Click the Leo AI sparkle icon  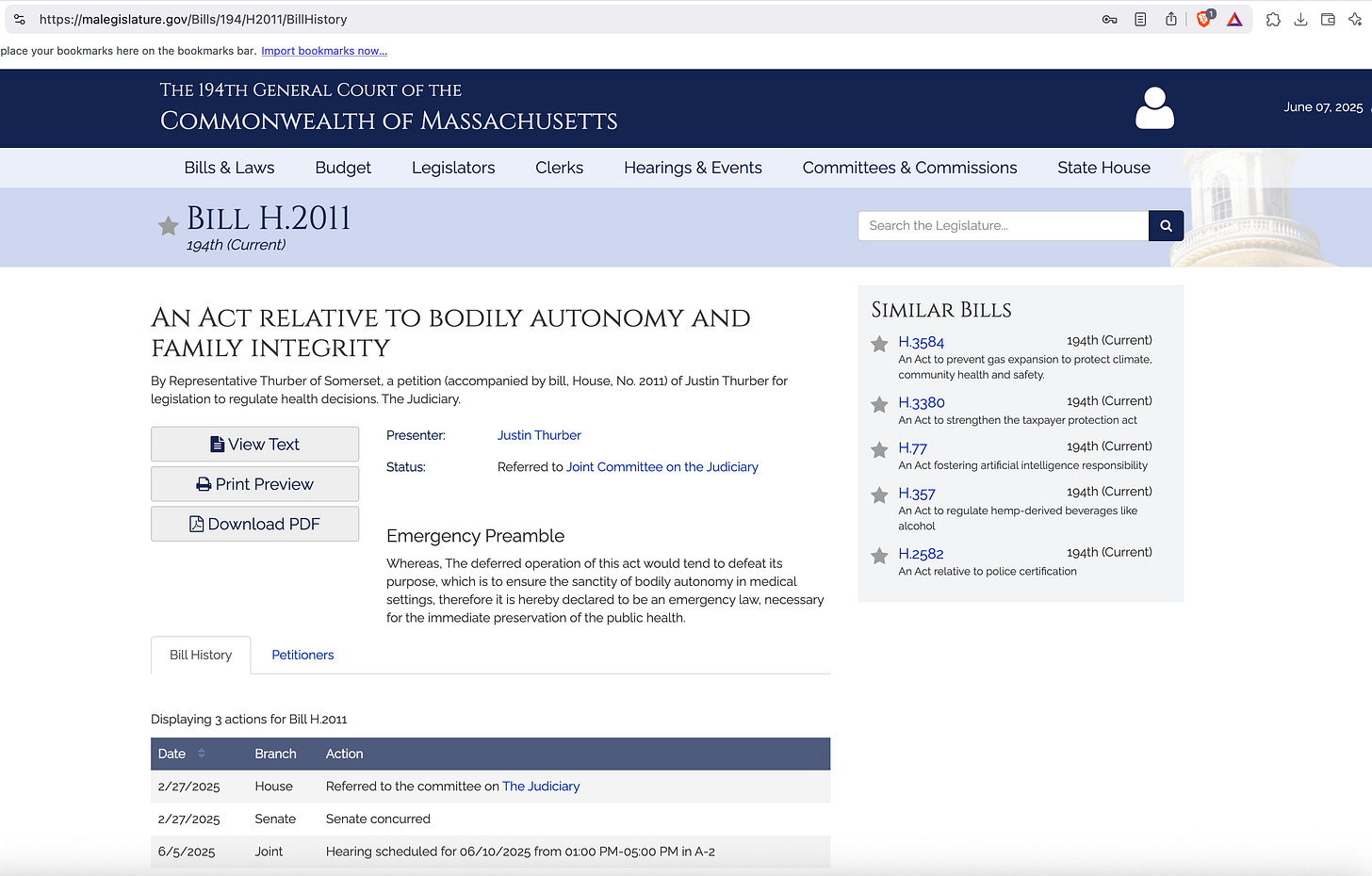pos(1355,19)
